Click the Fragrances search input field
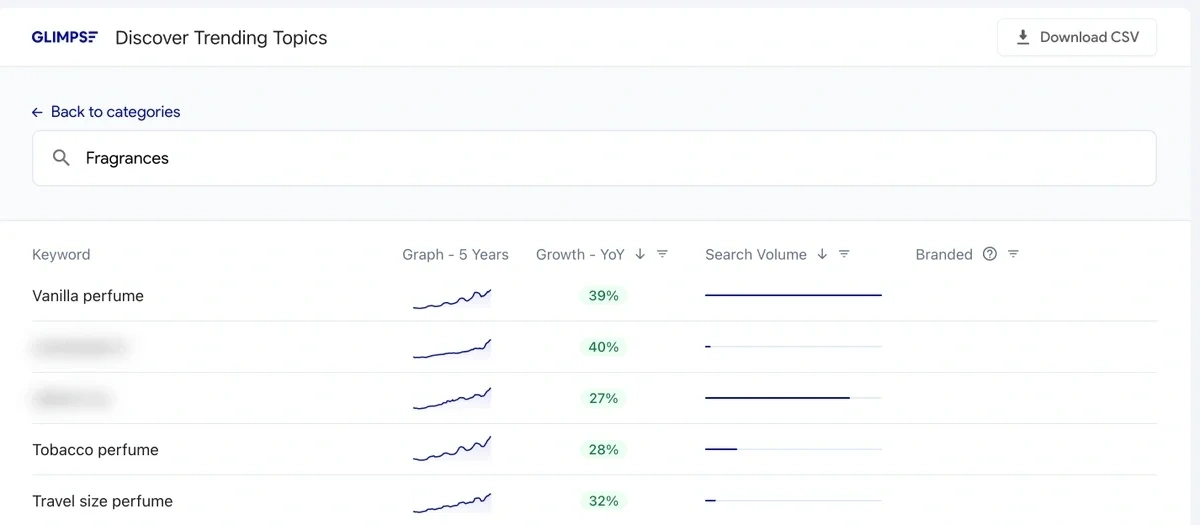The height and width of the screenshot is (525, 1200). tap(600, 158)
